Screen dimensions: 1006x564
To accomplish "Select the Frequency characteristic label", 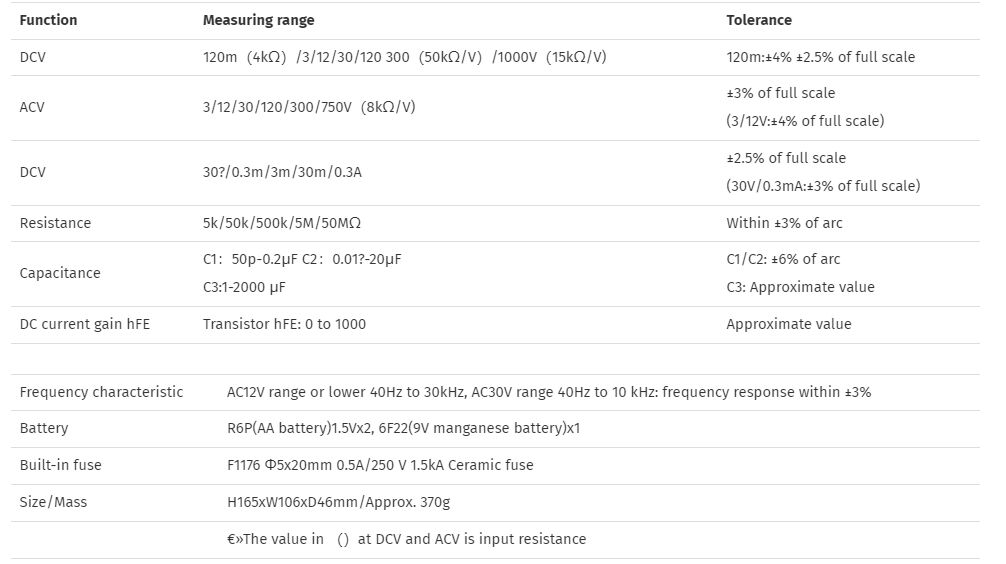I will coord(101,392).
